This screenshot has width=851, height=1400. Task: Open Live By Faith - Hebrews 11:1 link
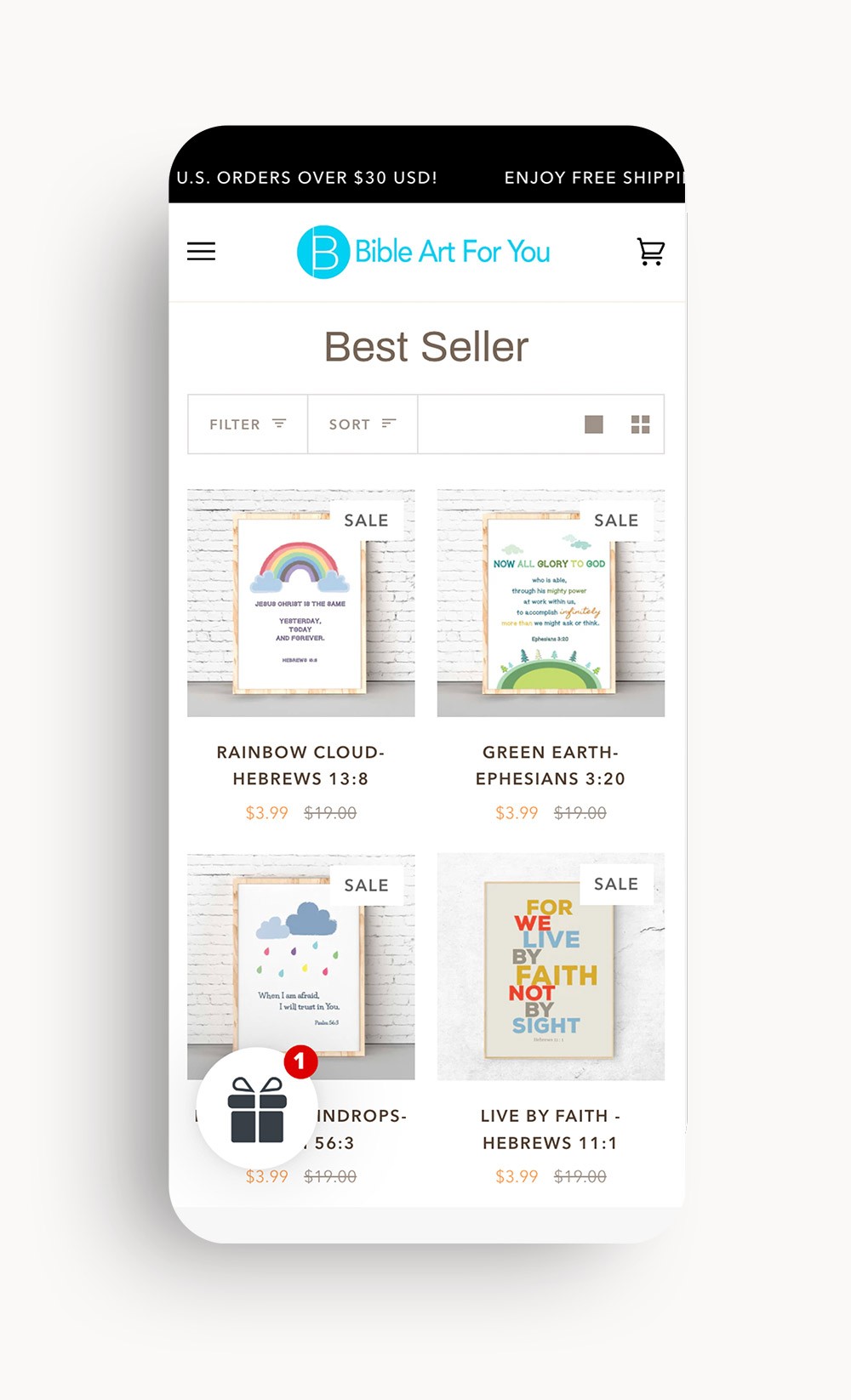[551, 1130]
